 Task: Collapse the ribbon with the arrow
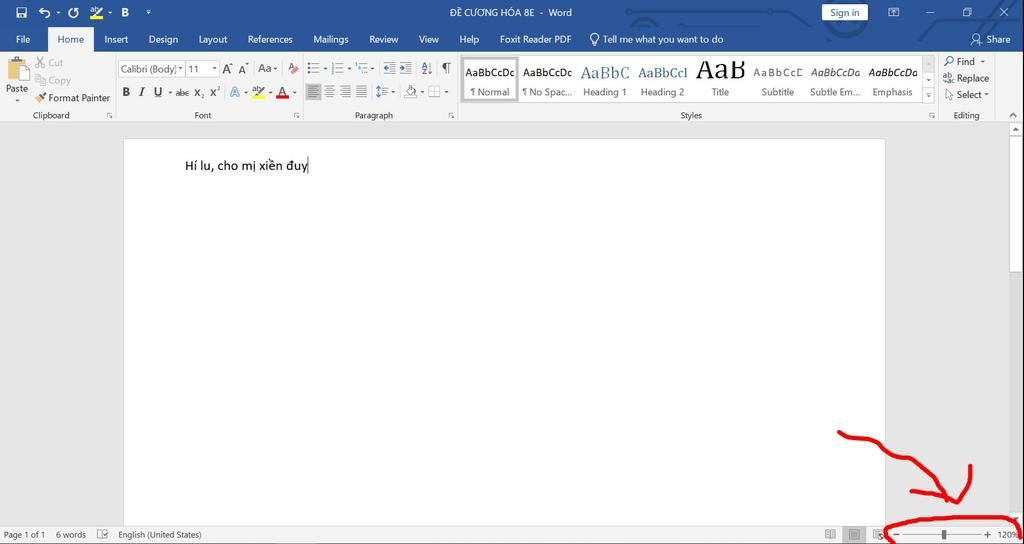[1013, 115]
